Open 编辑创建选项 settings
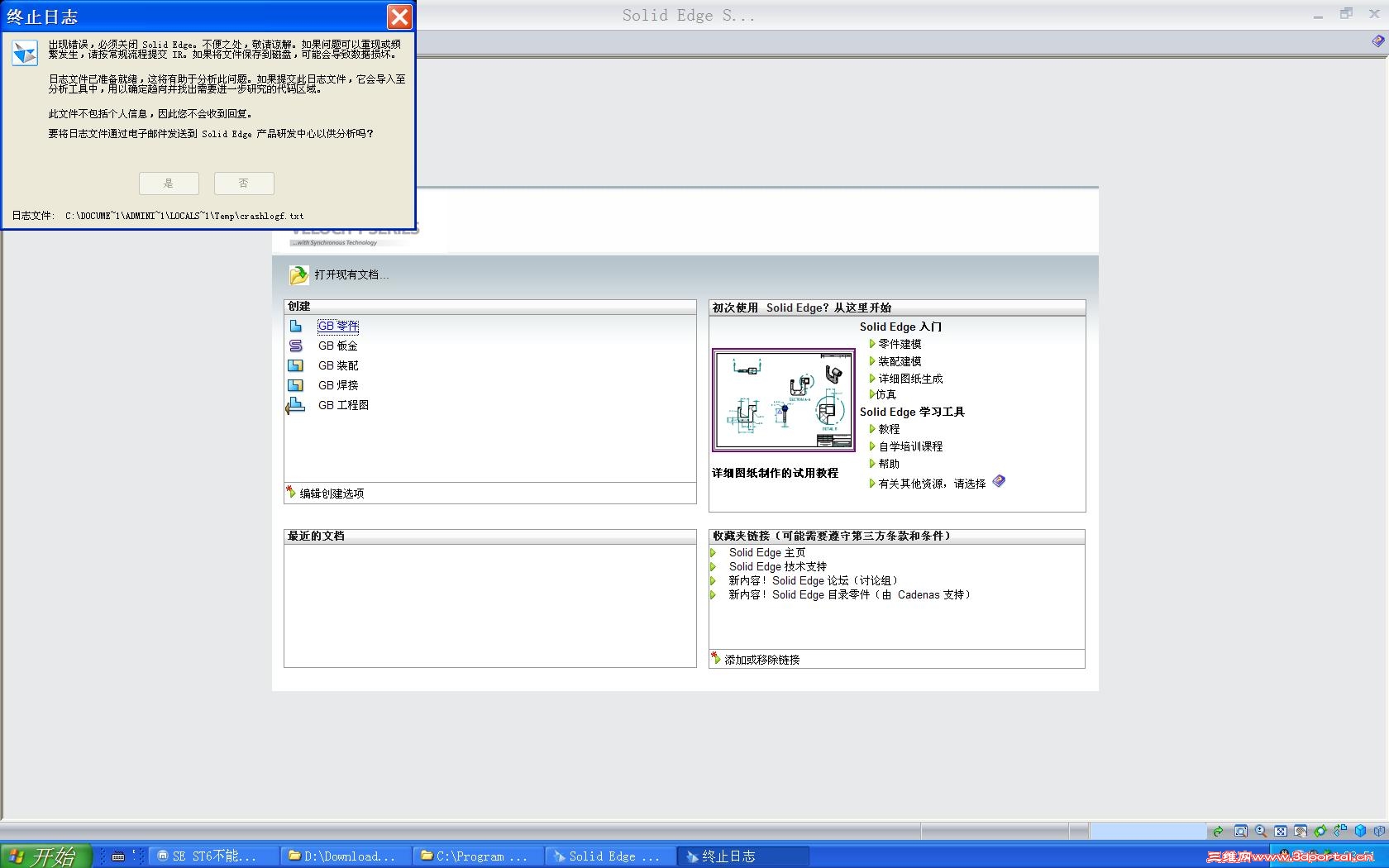The height and width of the screenshot is (868, 1389). tap(332, 494)
